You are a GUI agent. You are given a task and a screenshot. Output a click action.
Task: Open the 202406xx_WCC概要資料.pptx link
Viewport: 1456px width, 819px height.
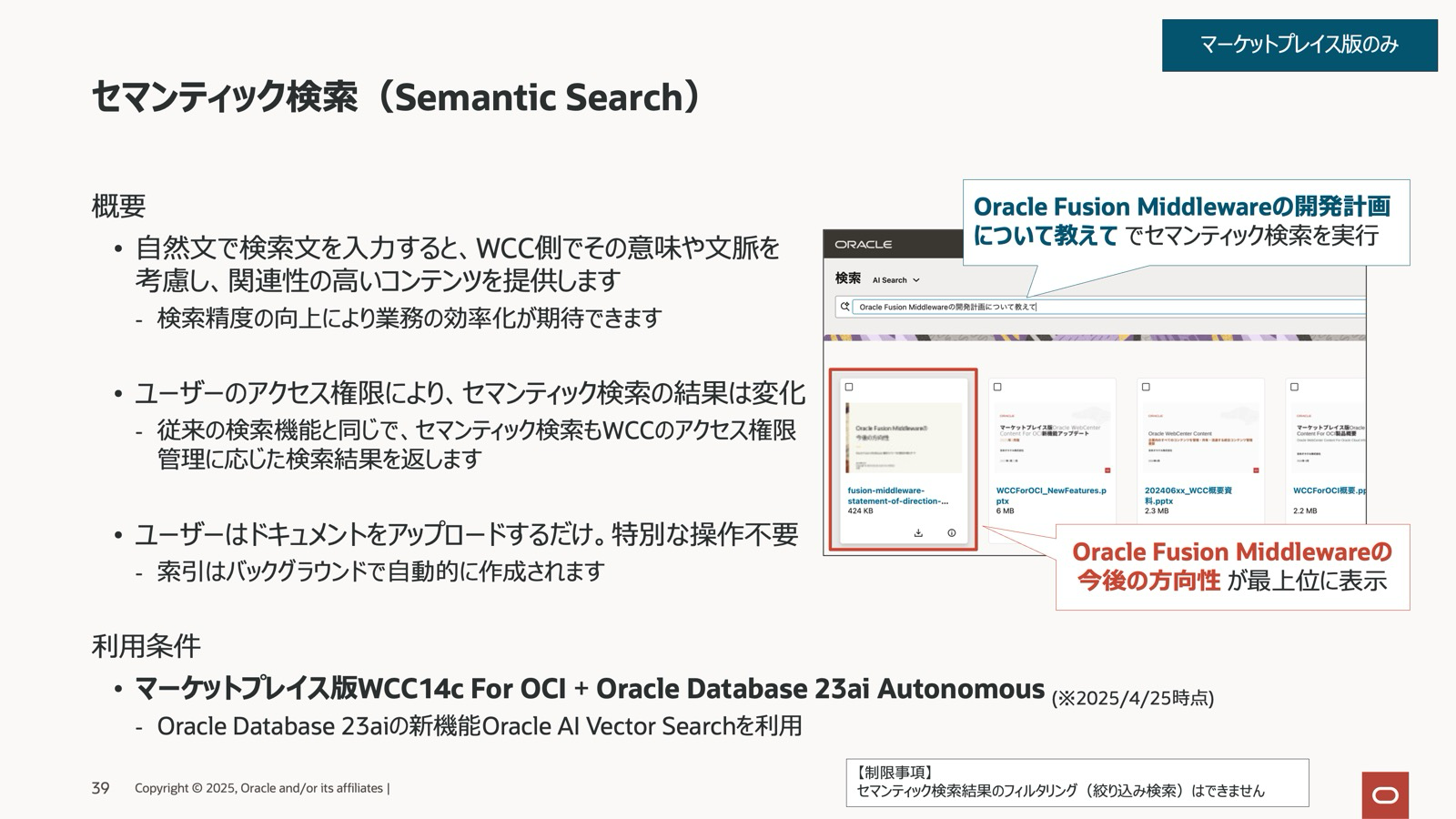(1188, 496)
